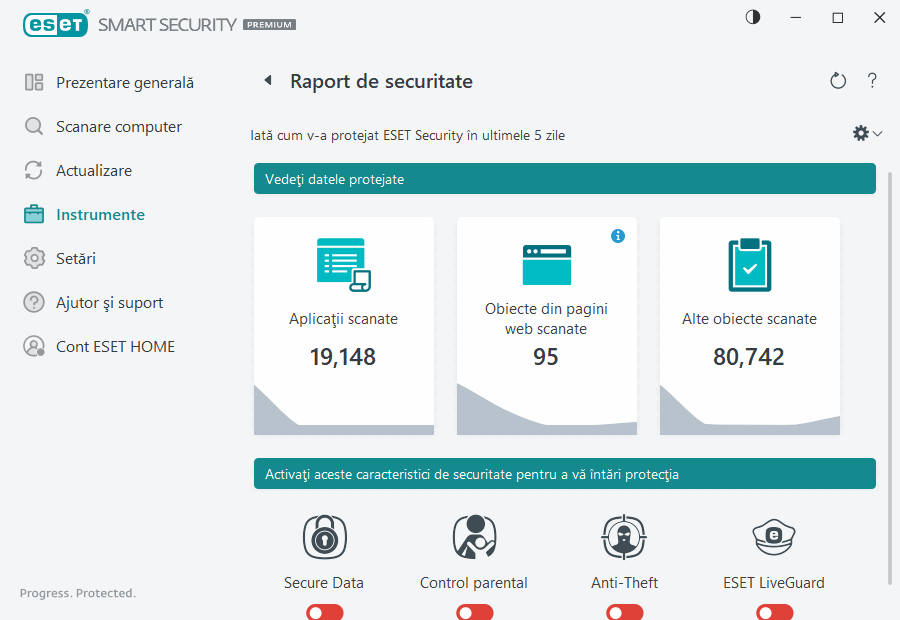Screen dimensions: 900x620
Task: Open Scanare computer from the sidebar
Action: (120, 126)
